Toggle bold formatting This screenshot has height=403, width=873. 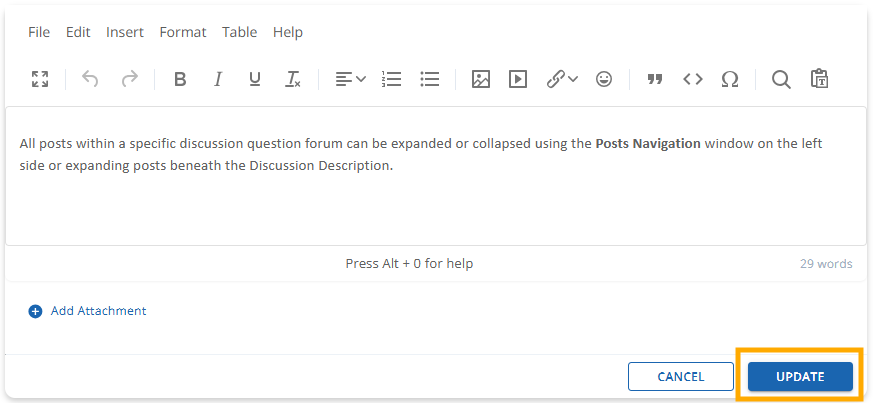pos(180,79)
